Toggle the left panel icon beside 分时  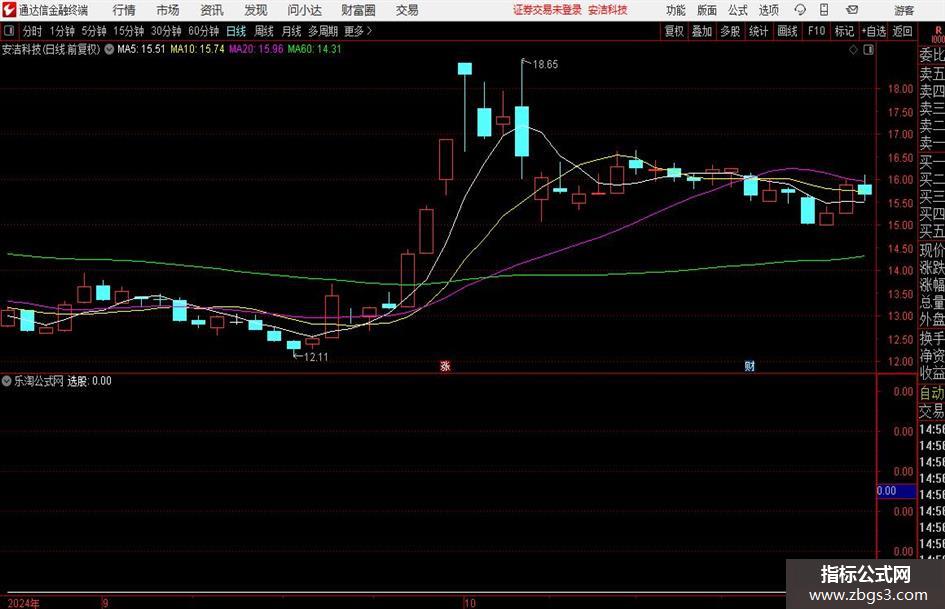[8, 31]
